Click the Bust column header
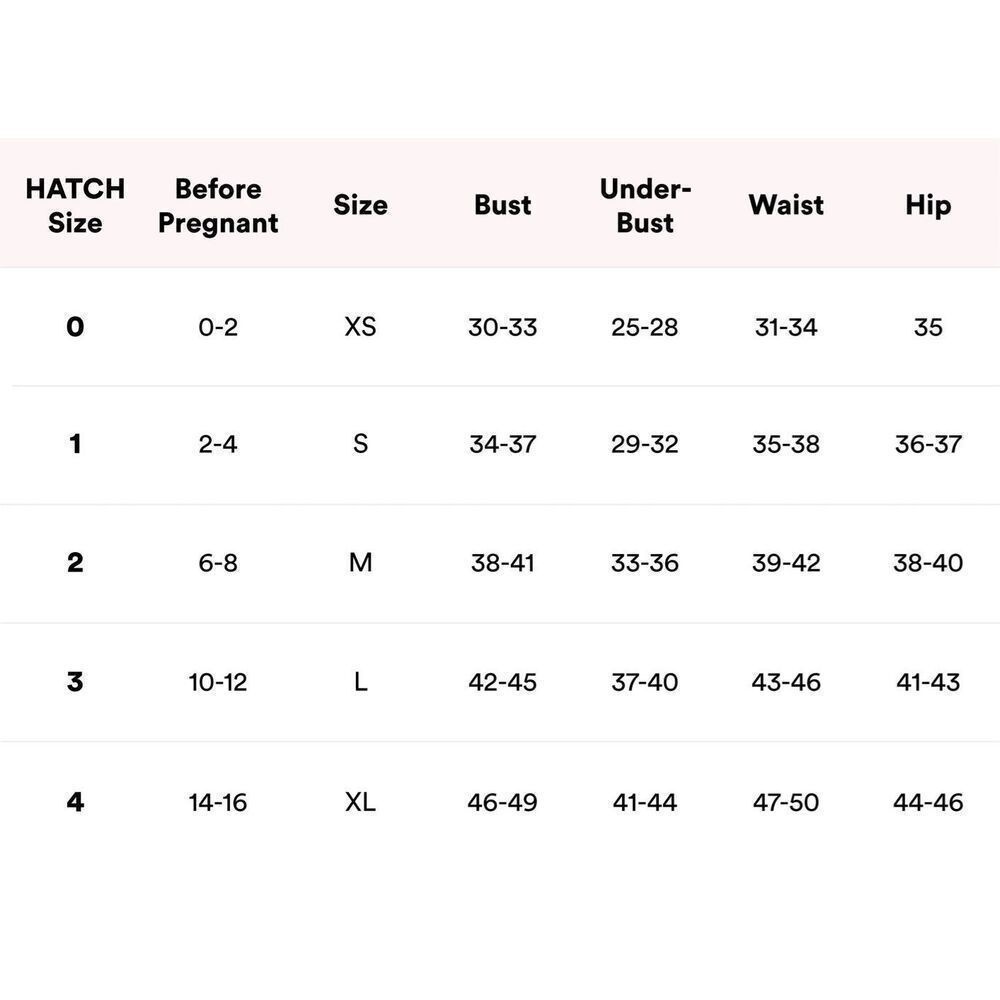This screenshot has height=1000, width=1000. [503, 205]
